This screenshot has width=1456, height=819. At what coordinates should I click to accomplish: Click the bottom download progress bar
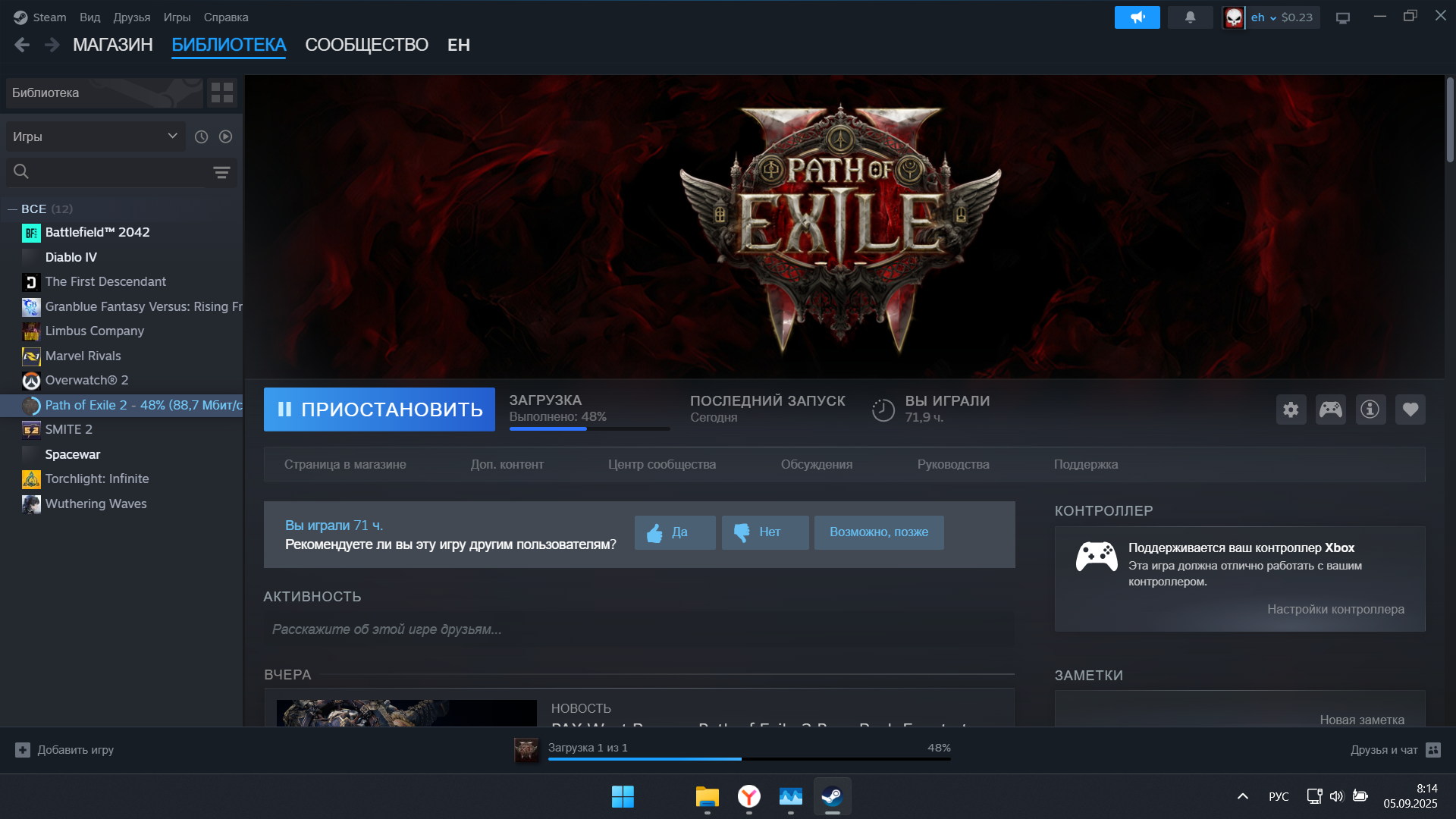(x=748, y=758)
